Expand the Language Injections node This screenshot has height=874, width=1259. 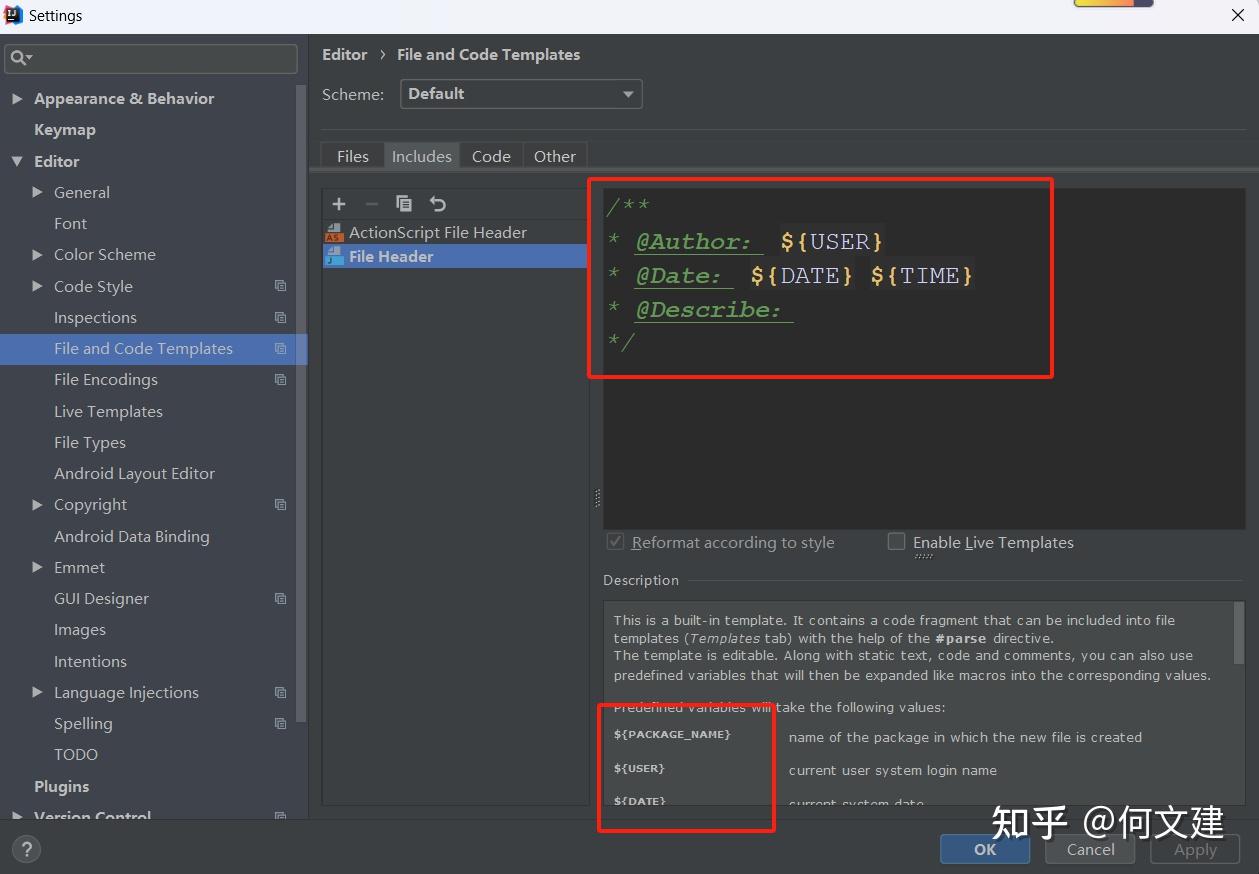click(x=37, y=692)
